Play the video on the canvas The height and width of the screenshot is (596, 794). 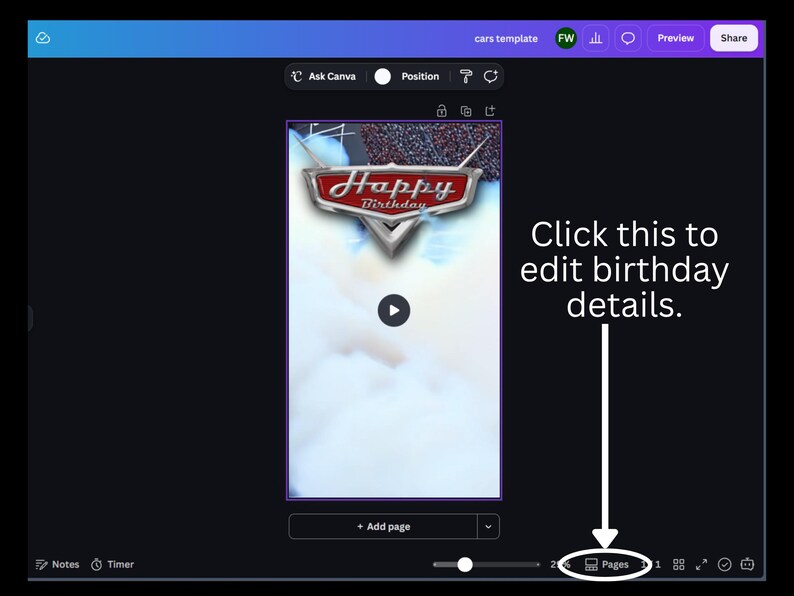coord(394,310)
